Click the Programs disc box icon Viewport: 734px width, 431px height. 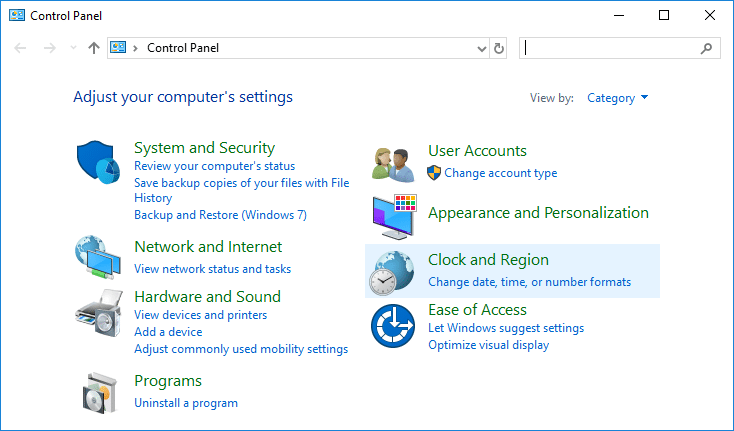[x=98, y=391]
